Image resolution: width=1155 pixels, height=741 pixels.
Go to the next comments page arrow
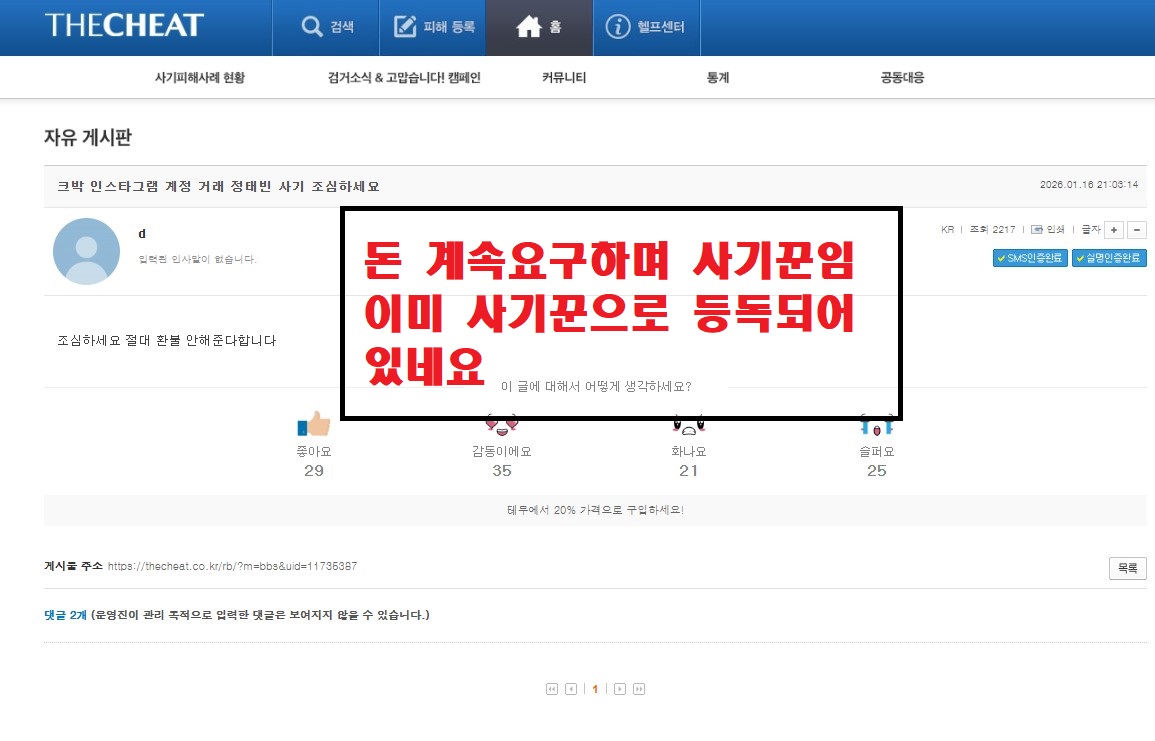[x=620, y=689]
